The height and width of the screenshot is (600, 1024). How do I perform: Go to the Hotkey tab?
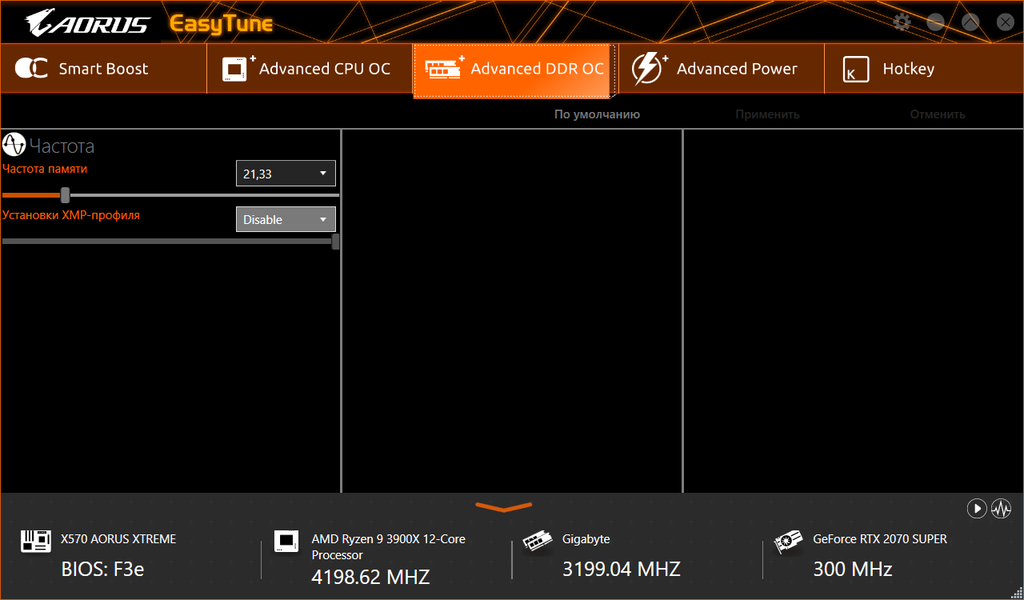(923, 69)
